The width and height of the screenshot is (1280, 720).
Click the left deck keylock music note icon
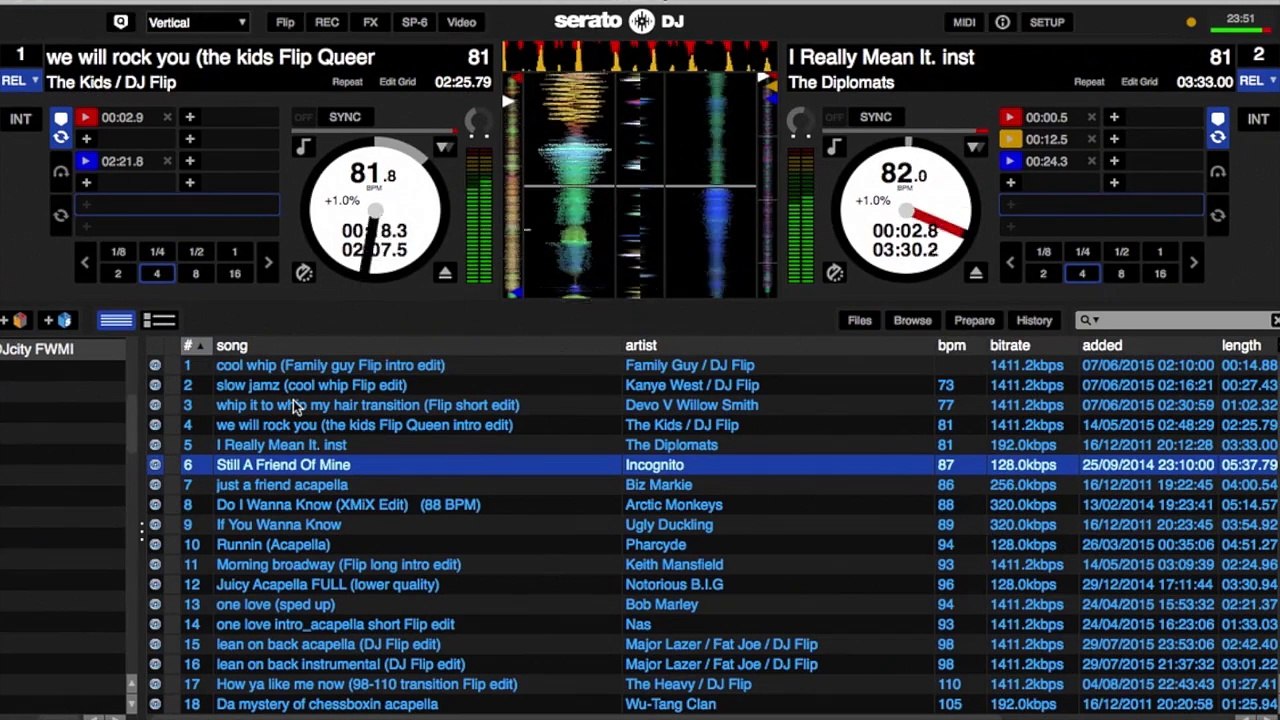coord(303,148)
